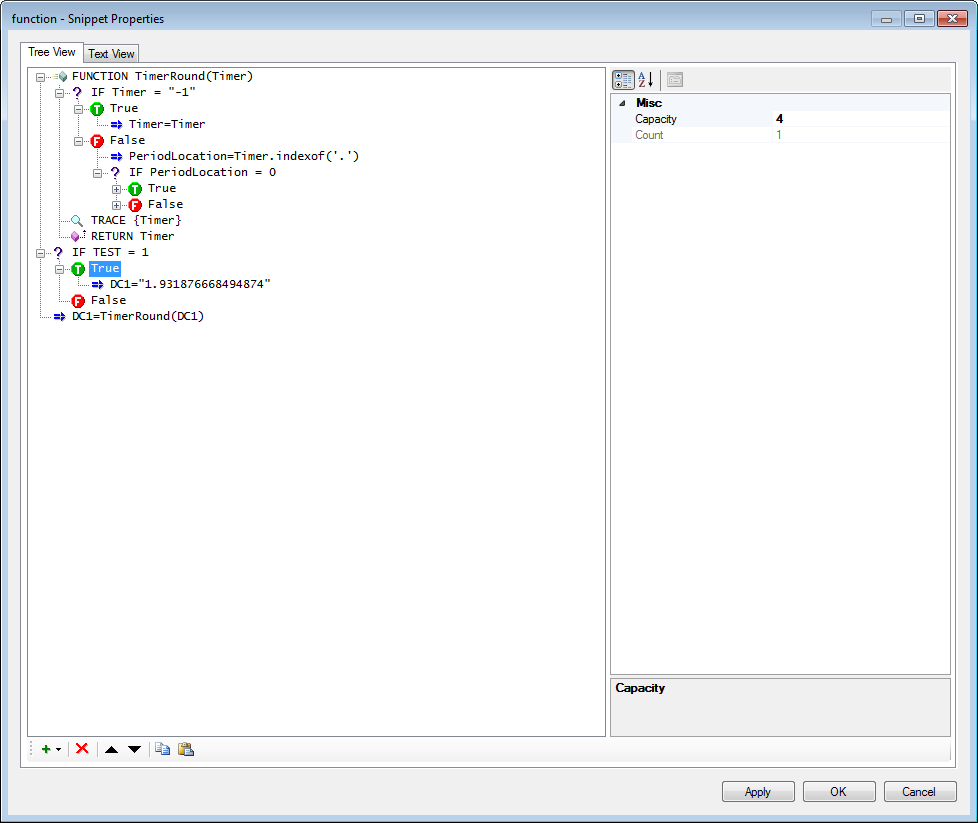The width and height of the screenshot is (978, 823).
Task: Click the Cancel button
Action: coord(919,792)
